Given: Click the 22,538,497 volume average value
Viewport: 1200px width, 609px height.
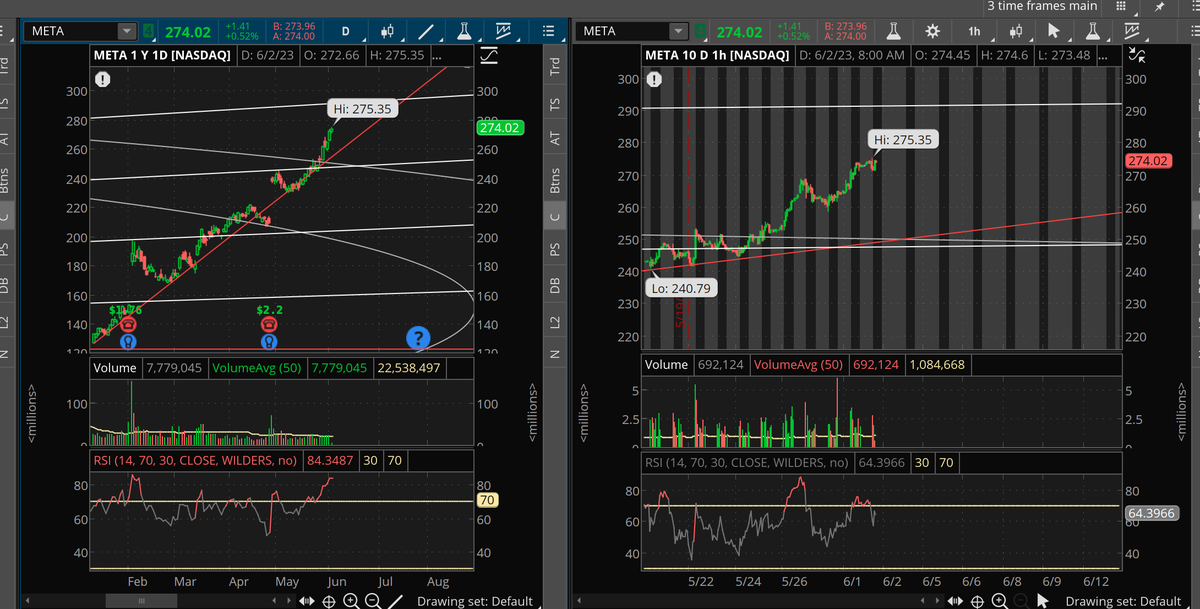Looking at the screenshot, I should coord(410,368).
